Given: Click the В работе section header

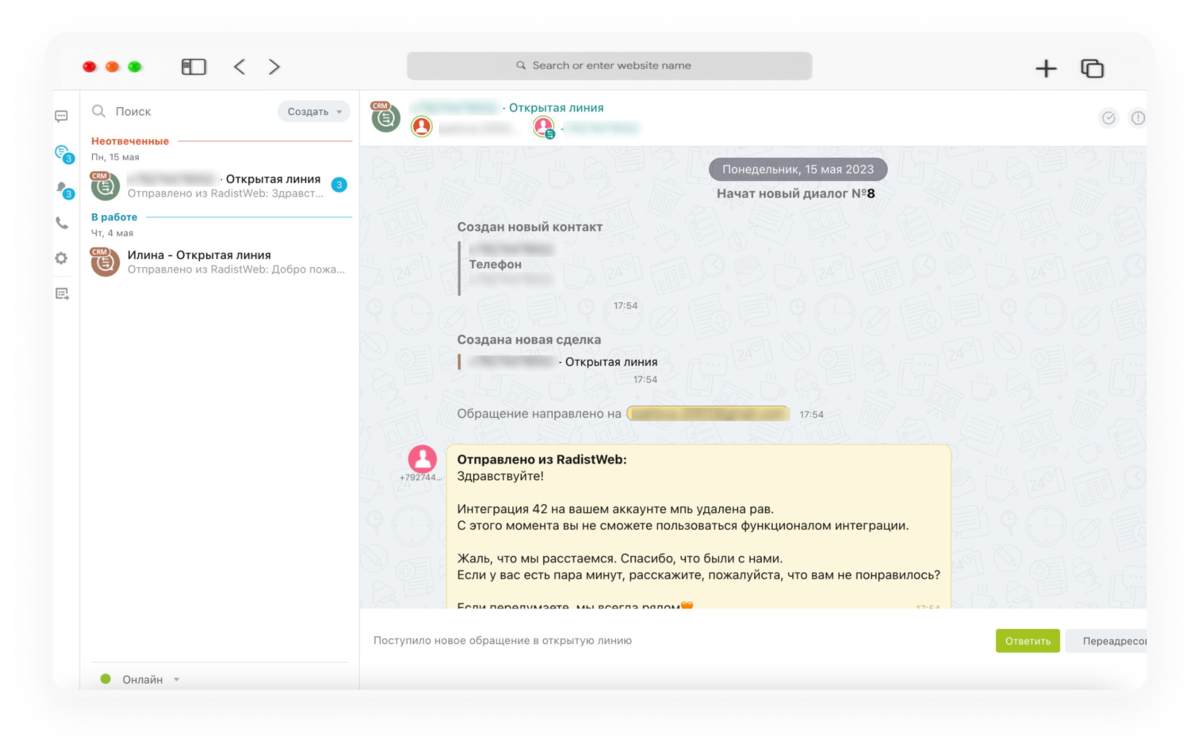Looking at the screenshot, I should click(114, 217).
